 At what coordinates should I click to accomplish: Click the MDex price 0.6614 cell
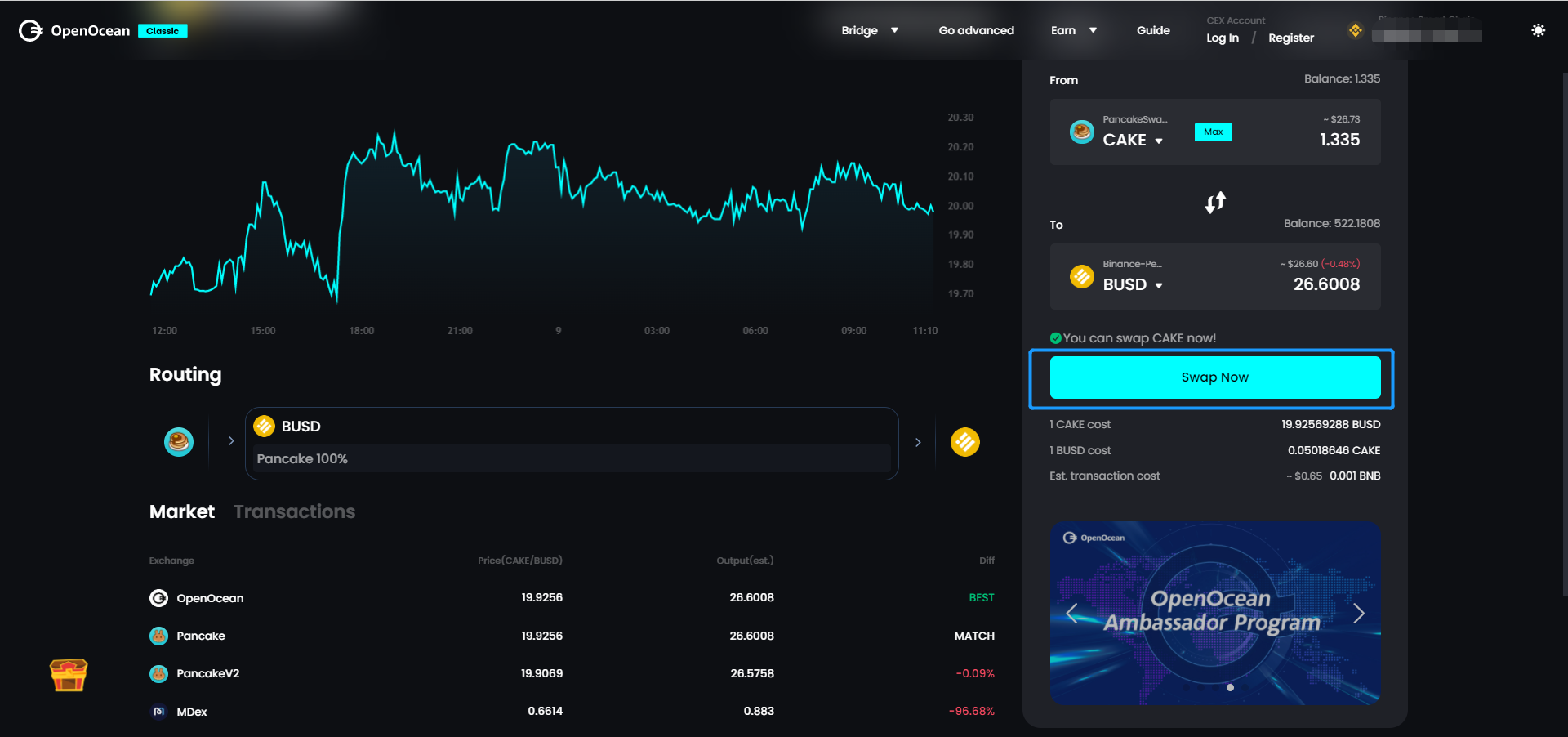click(x=546, y=711)
